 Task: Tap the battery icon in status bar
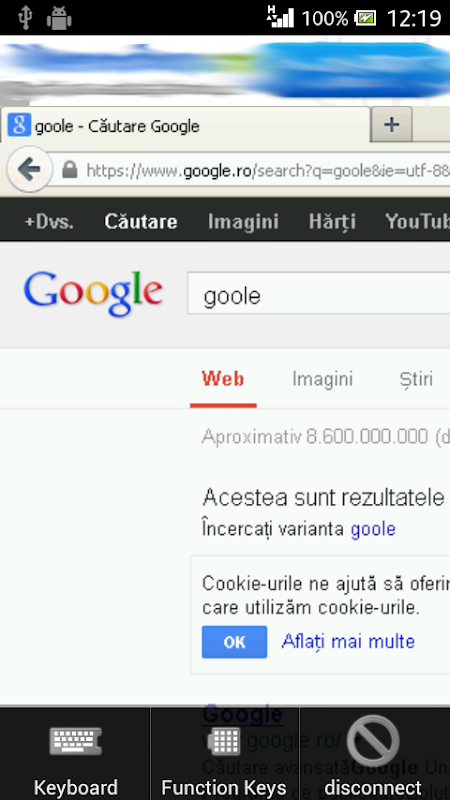(x=365, y=18)
